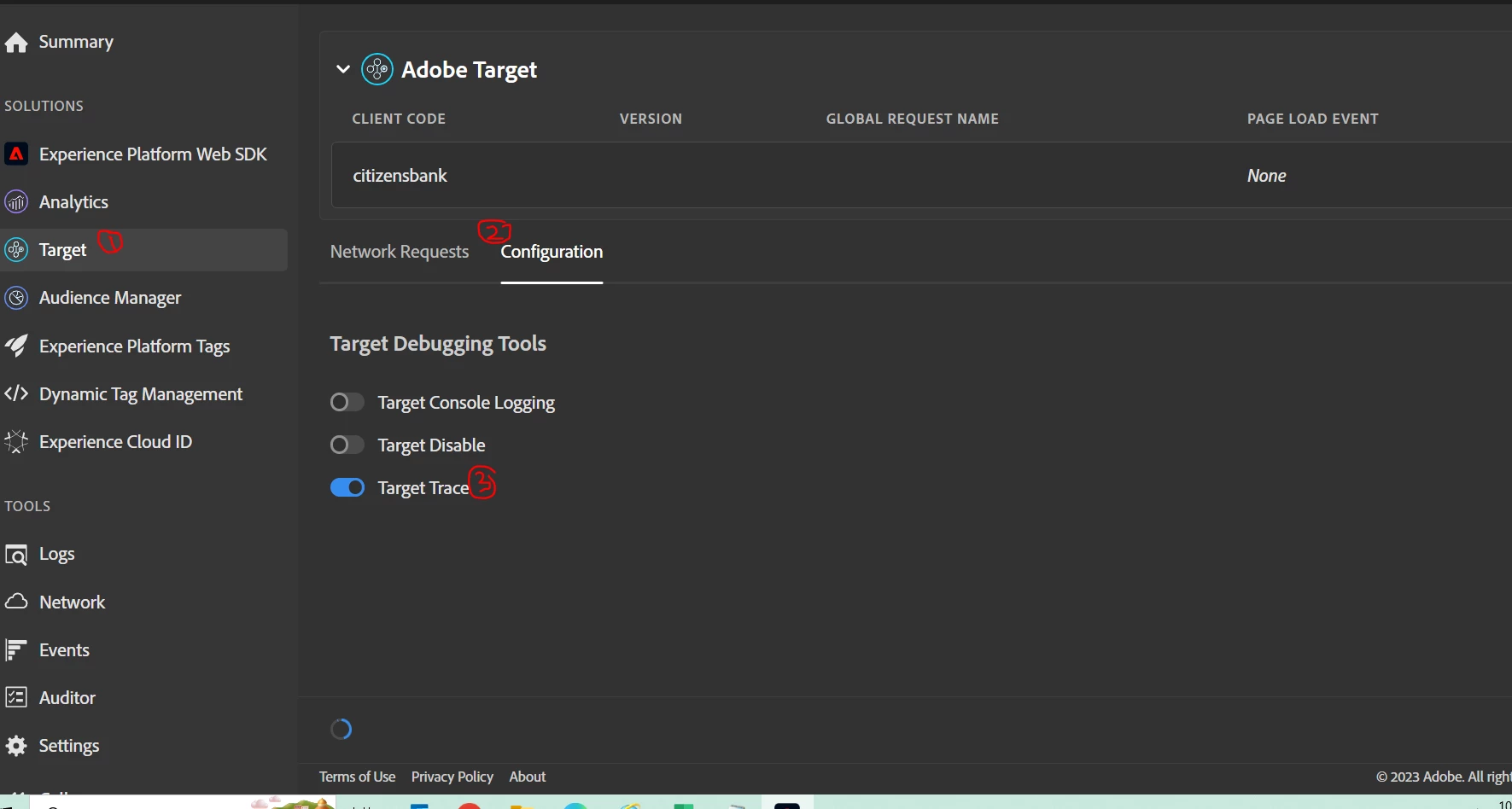Open the Privacy Policy link
Viewport: 1512px width, 809px height.
point(452,777)
